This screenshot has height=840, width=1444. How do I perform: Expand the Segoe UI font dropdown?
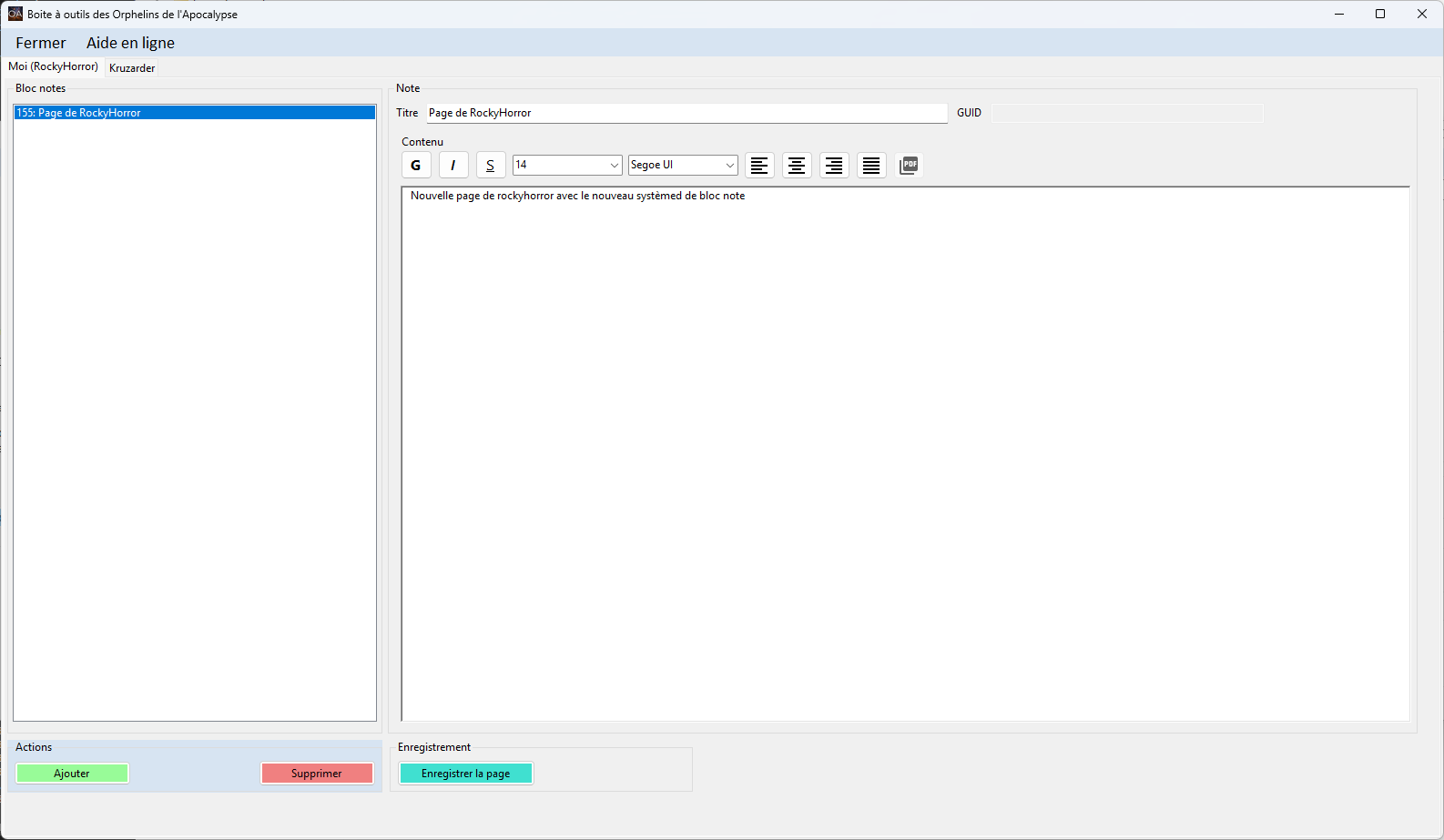[x=729, y=165]
